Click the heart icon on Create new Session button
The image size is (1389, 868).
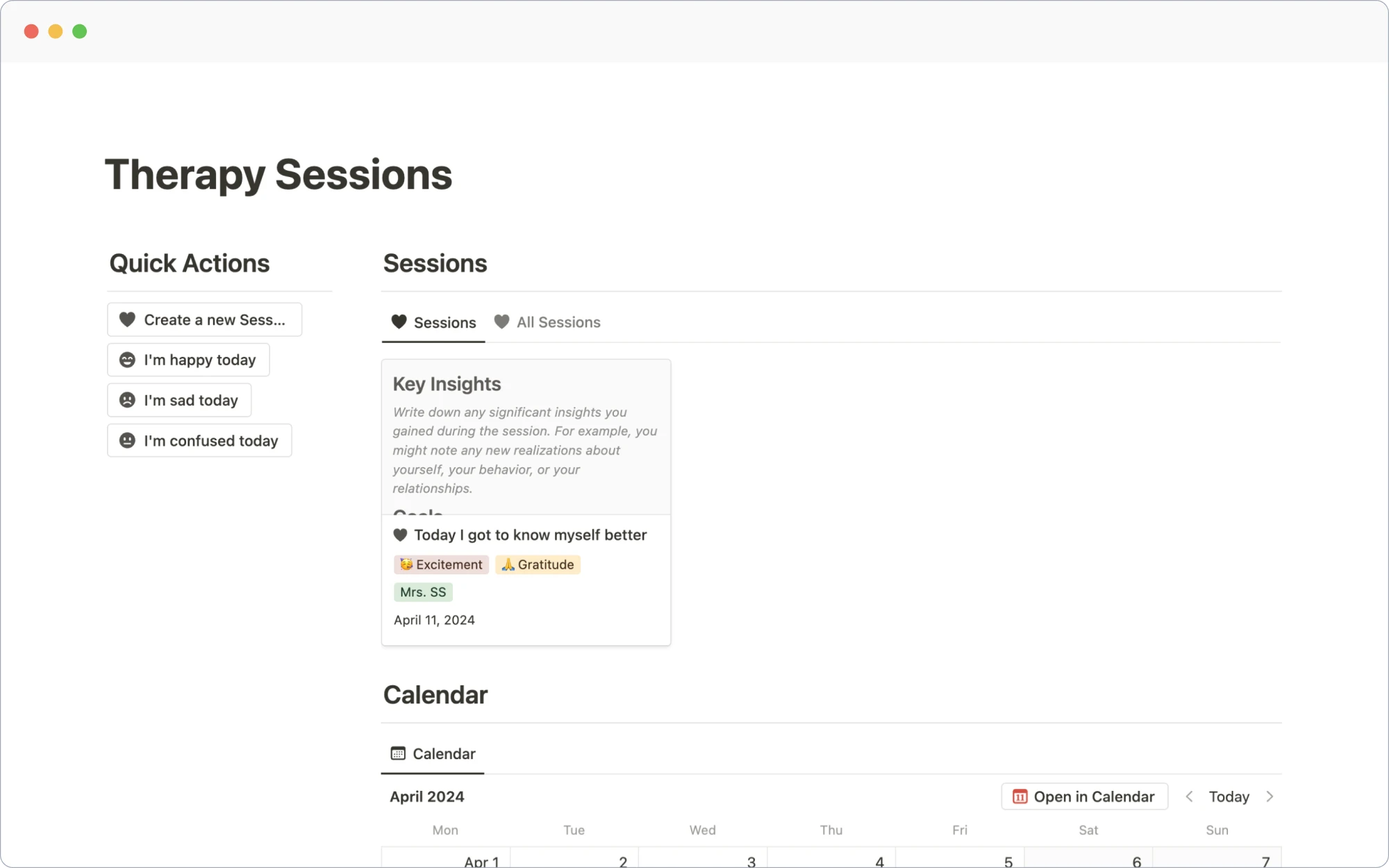coord(128,319)
